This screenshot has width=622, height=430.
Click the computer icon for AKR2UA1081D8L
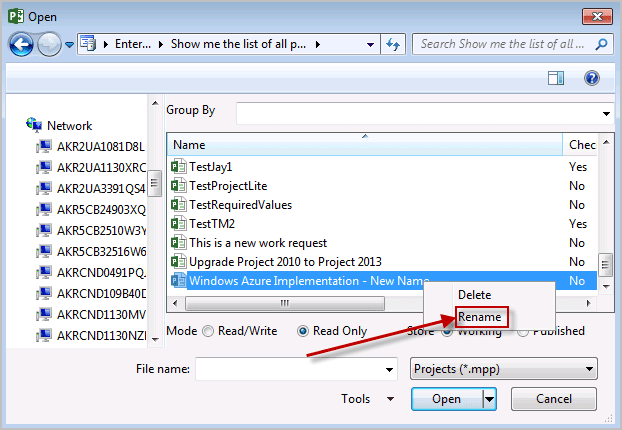(x=44, y=146)
